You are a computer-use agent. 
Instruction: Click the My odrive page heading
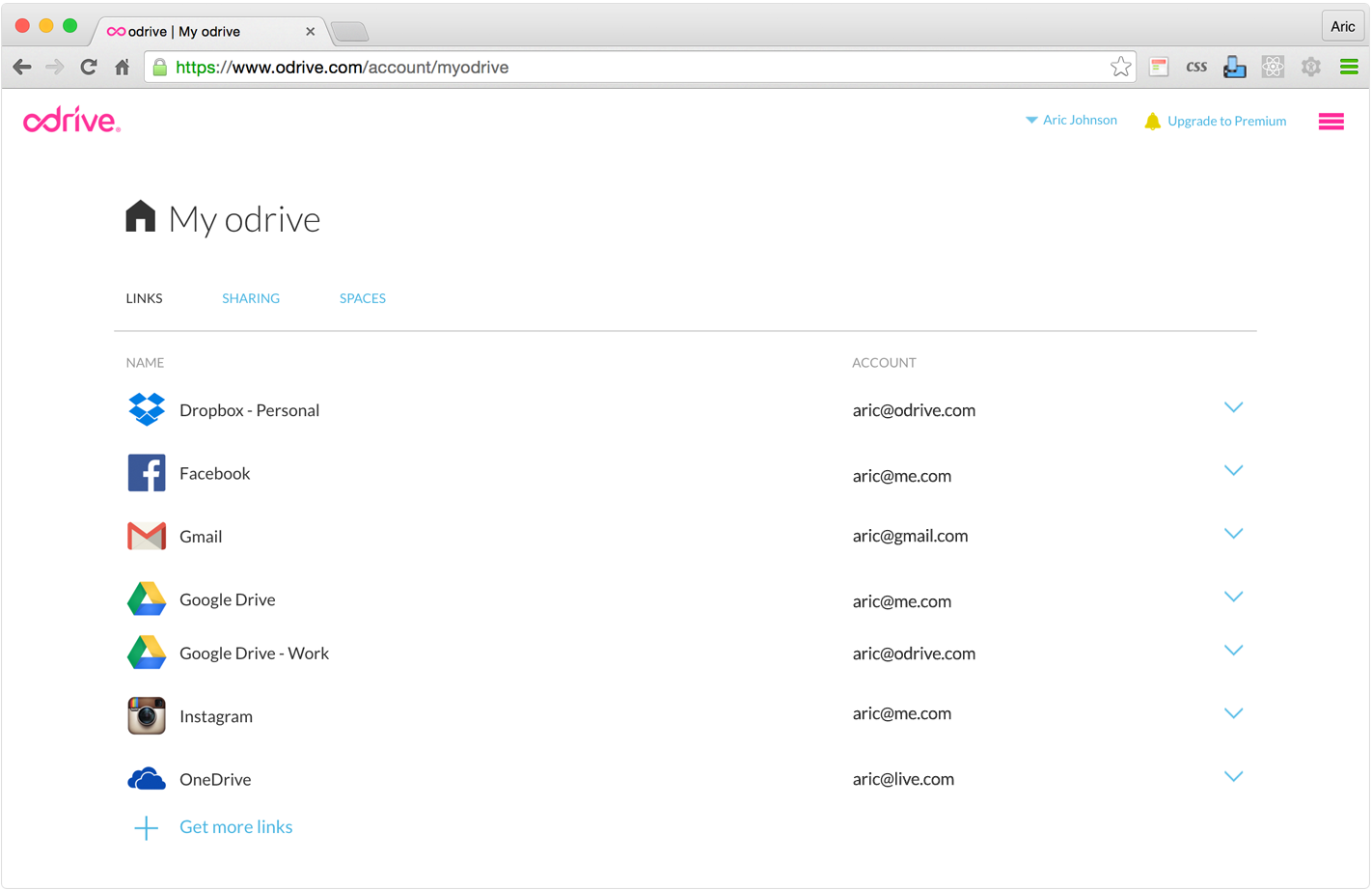(244, 219)
